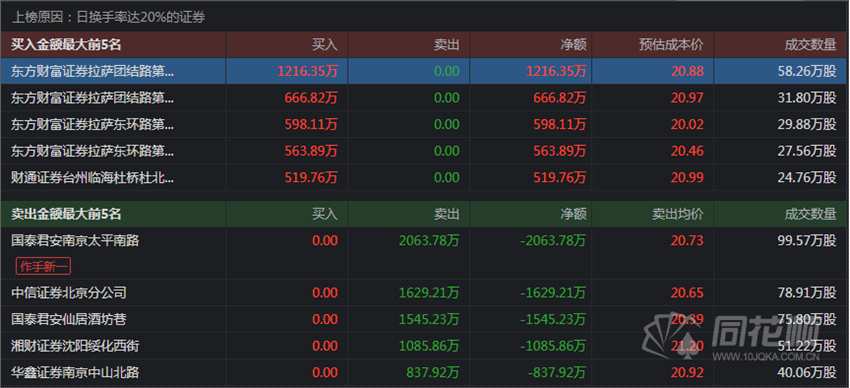
Task: Select the 湘财证券沈阳绥化西街 broker name
Action: (75, 346)
